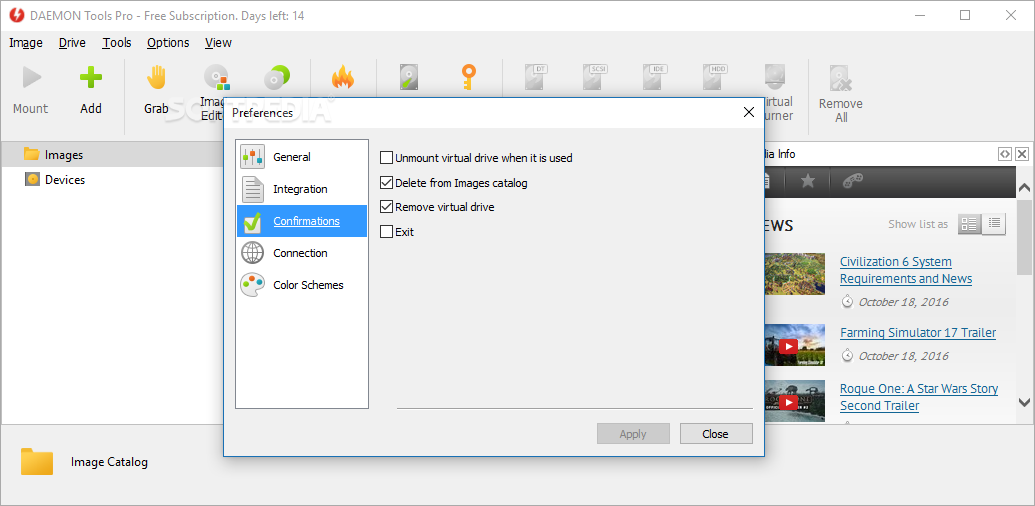Viewport: 1035px width, 506px height.
Task: Open Civilization 6 System Requirements link
Action: point(906,270)
